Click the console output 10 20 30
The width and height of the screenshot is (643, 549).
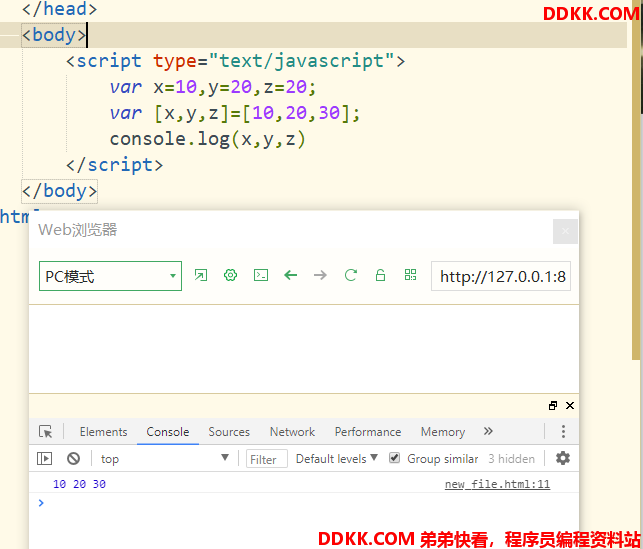(79, 484)
